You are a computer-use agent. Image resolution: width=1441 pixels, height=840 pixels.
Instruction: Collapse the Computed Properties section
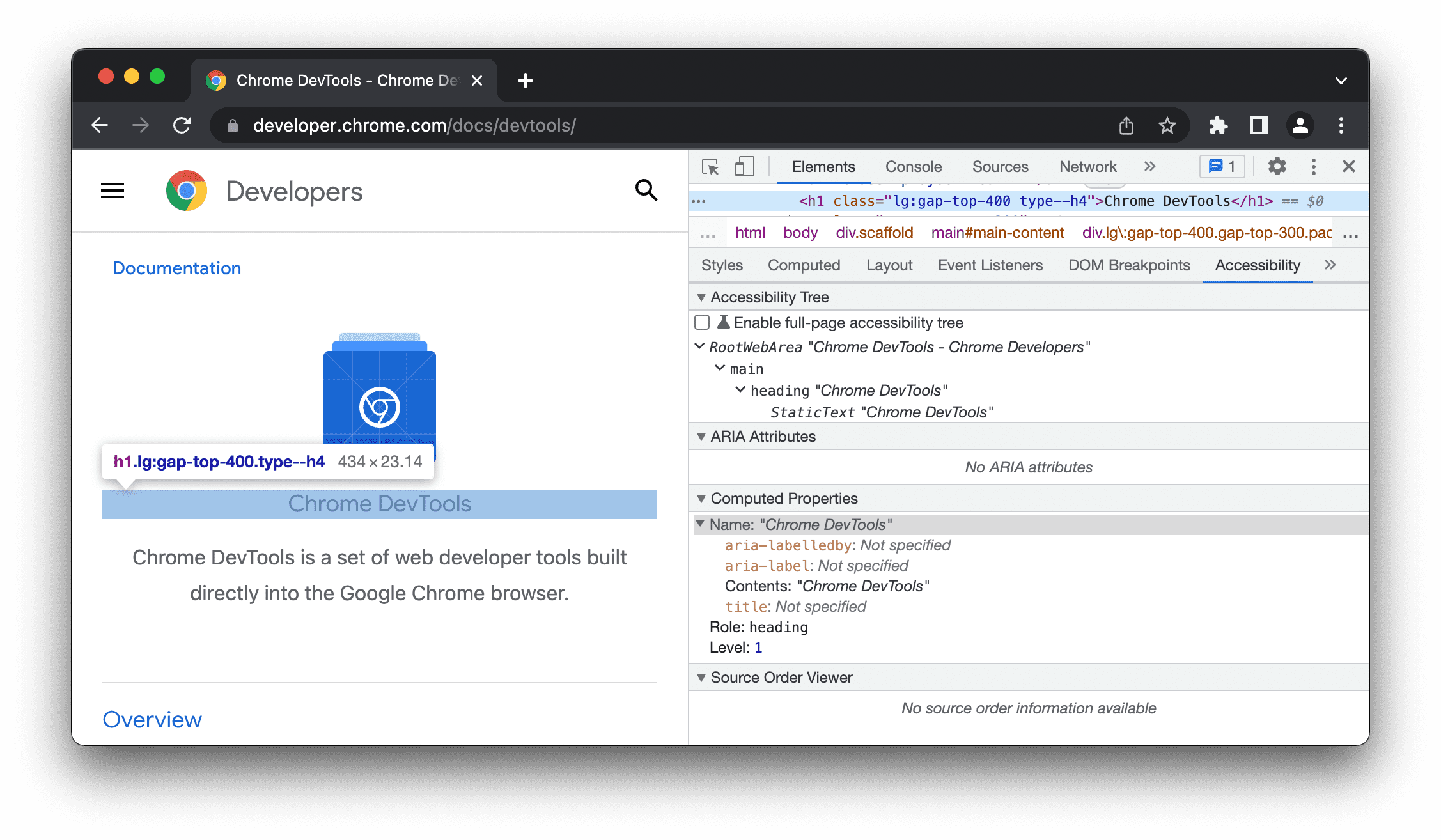point(700,498)
